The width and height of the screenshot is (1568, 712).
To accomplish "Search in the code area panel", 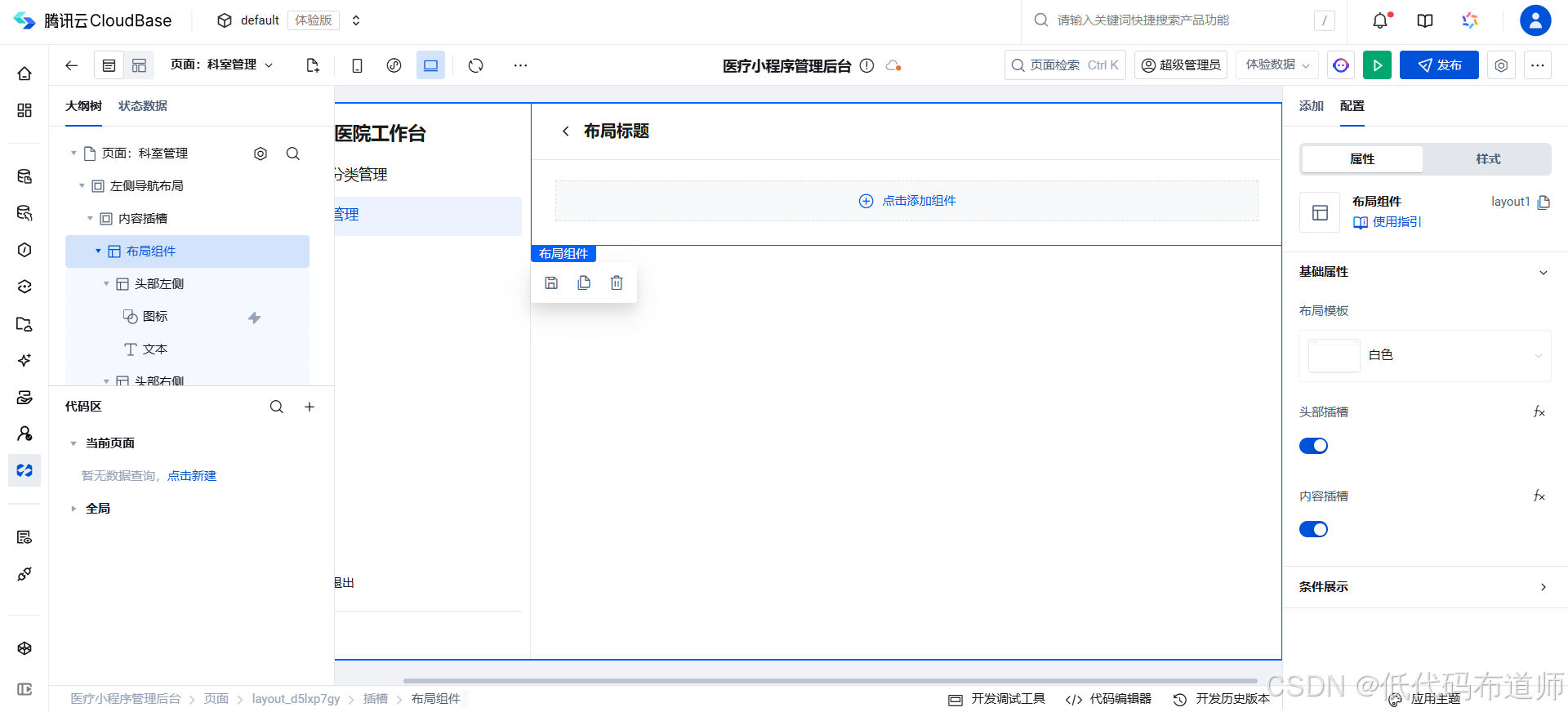I will [x=277, y=407].
